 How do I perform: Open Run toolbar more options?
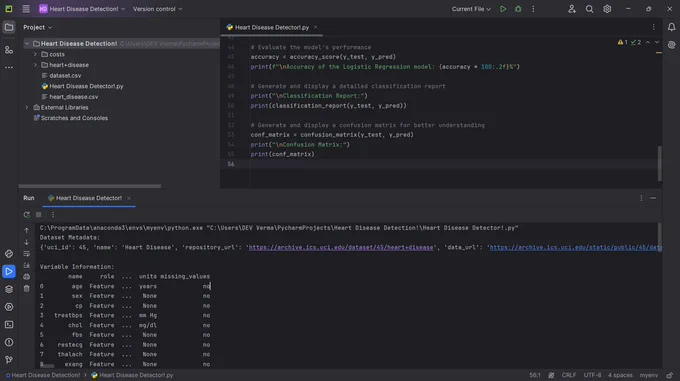pyautogui.click(x=53, y=215)
